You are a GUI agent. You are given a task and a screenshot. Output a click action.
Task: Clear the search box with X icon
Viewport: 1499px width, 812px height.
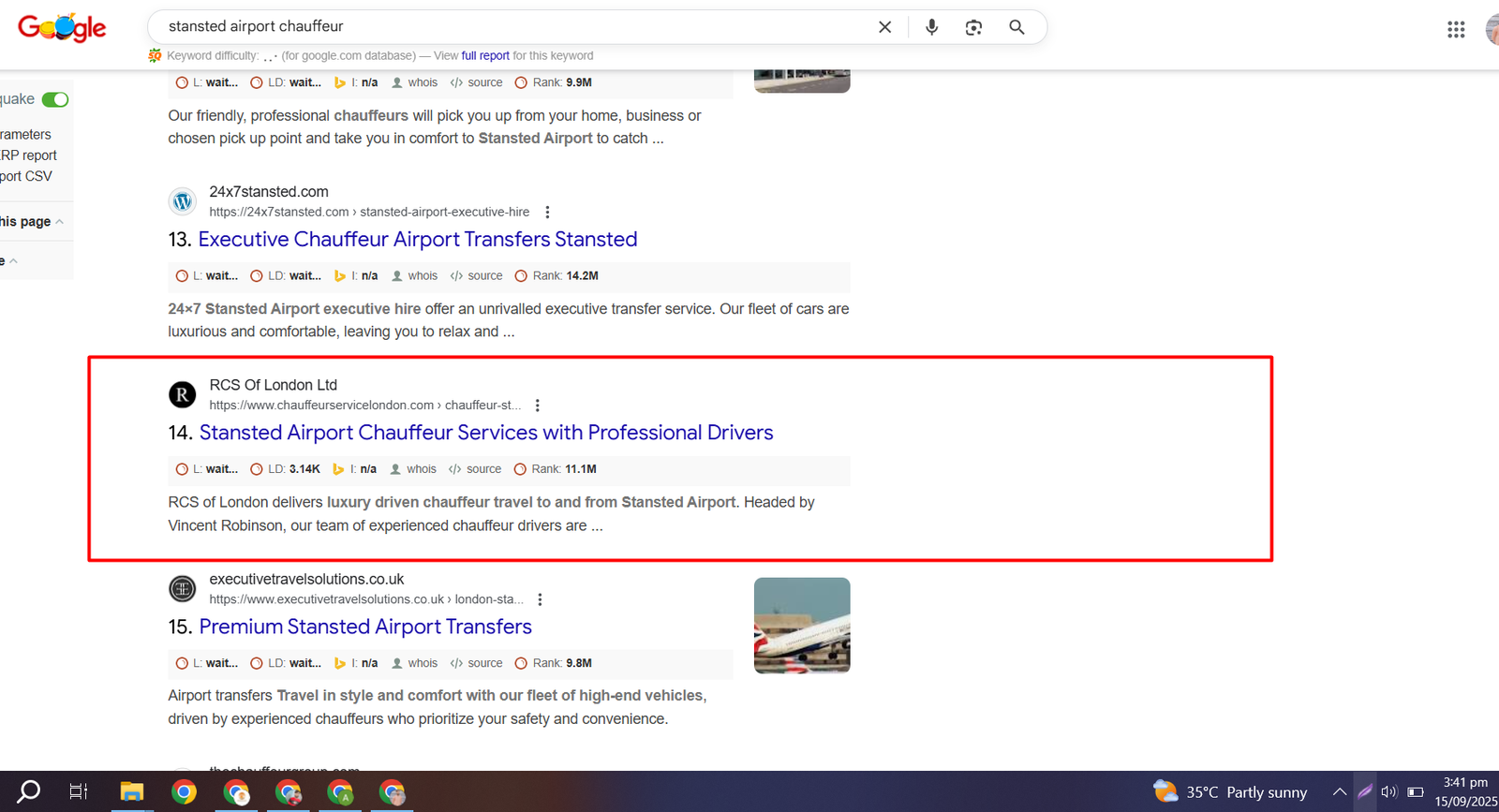(x=884, y=27)
